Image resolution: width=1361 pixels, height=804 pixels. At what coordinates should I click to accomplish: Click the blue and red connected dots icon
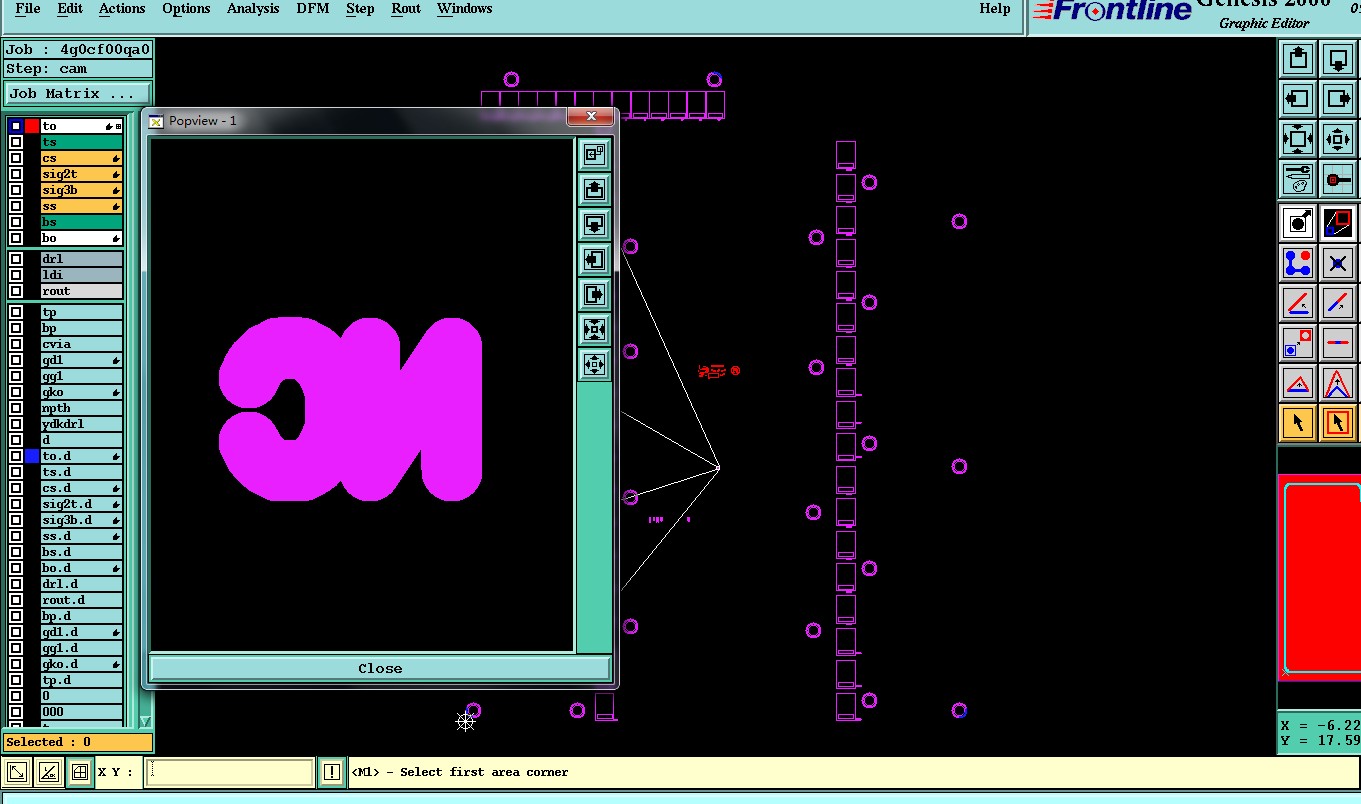(x=1298, y=263)
